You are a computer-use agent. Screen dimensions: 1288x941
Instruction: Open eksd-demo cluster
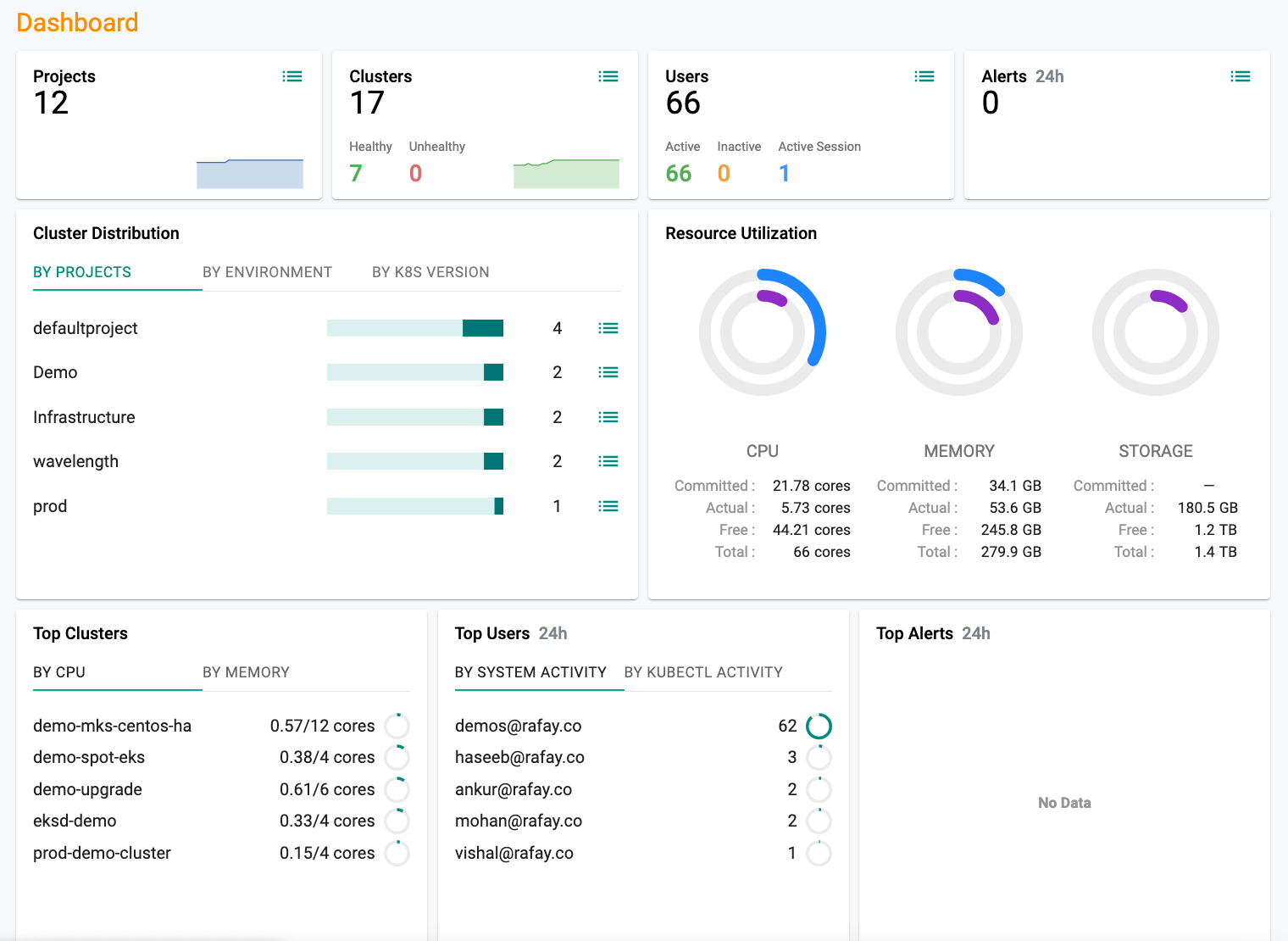[75, 821]
